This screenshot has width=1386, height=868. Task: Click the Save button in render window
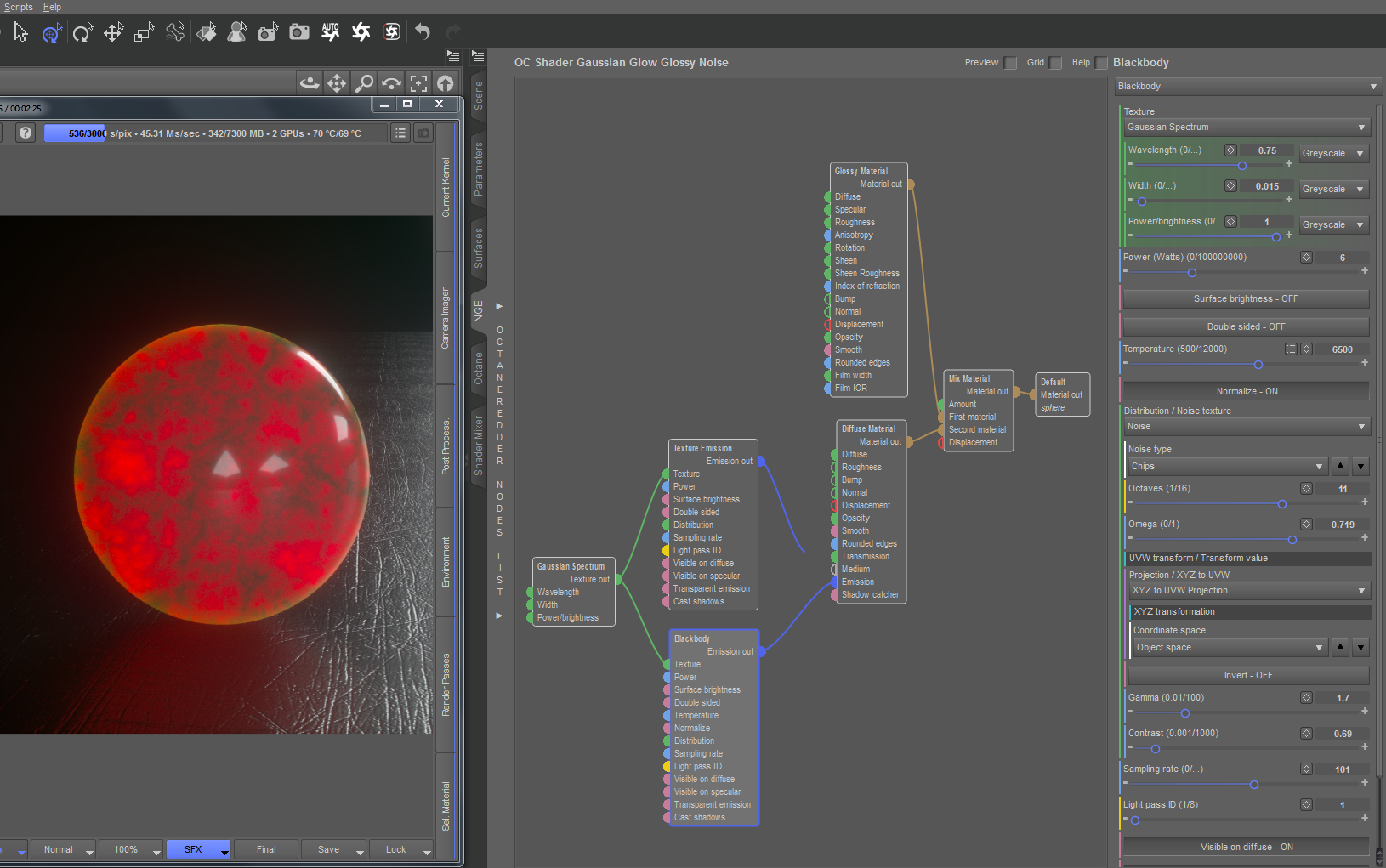[328, 849]
